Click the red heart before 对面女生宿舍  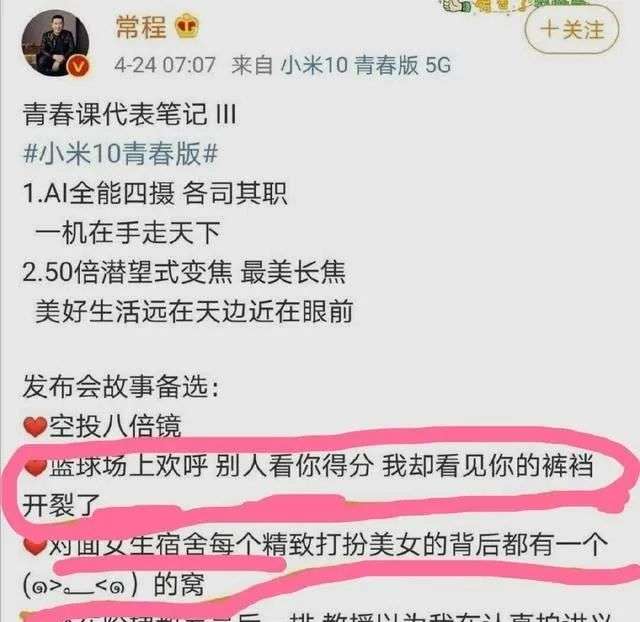(x=35, y=546)
